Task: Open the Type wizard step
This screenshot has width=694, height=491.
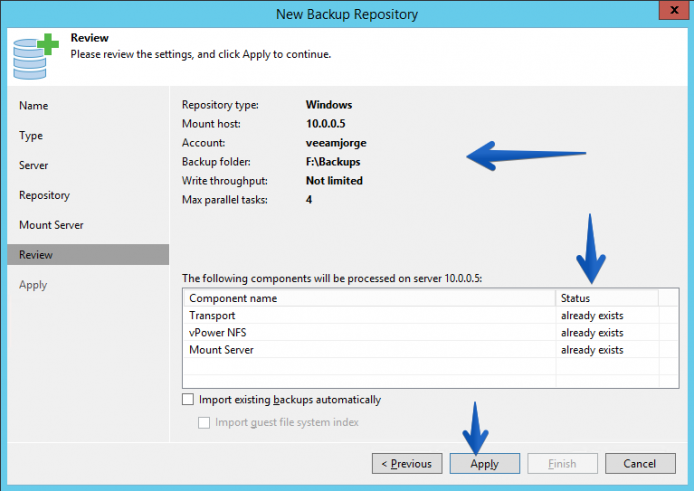Action: coord(31,135)
